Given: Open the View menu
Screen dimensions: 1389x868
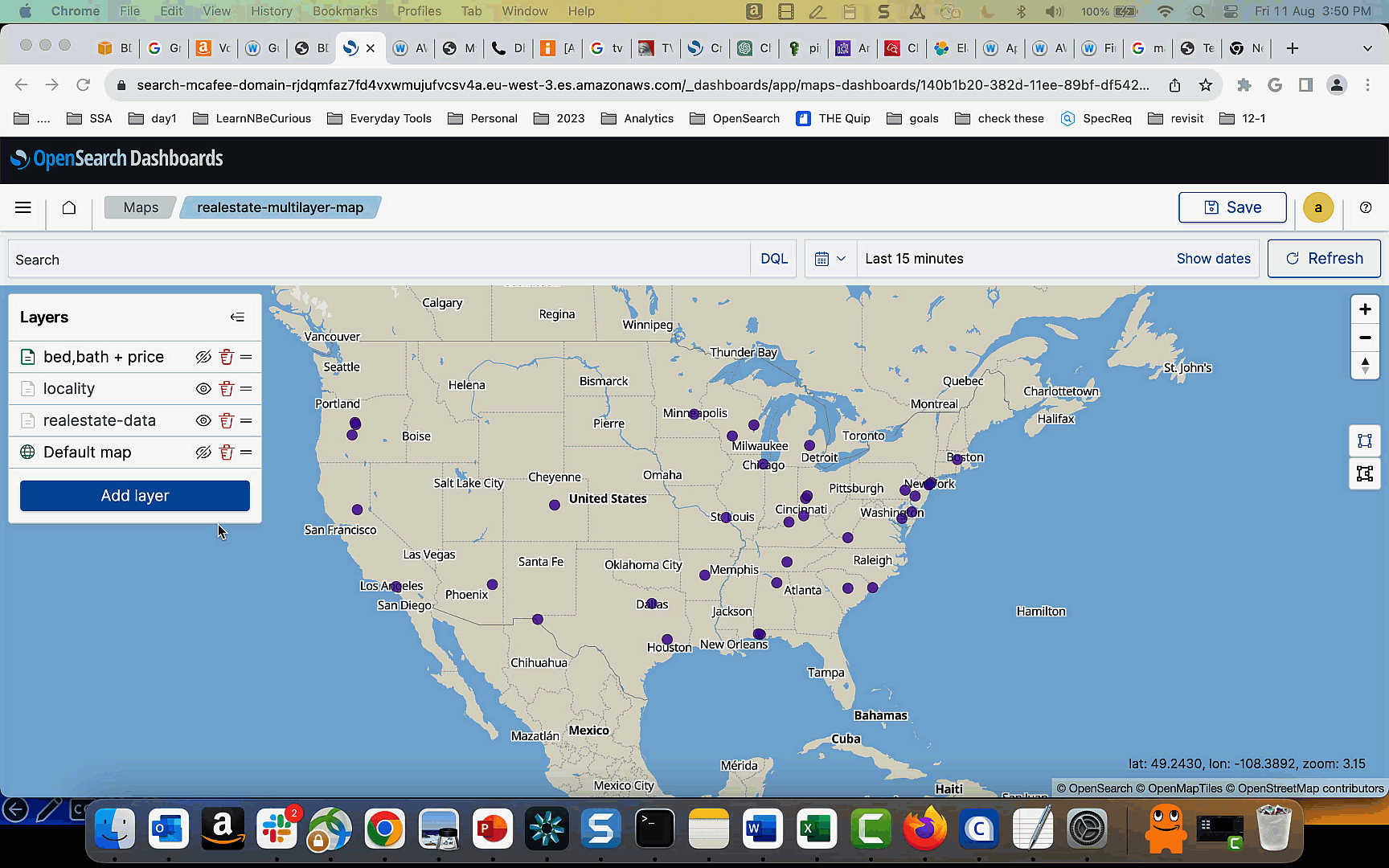Looking at the screenshot, I should coord(216,11).
